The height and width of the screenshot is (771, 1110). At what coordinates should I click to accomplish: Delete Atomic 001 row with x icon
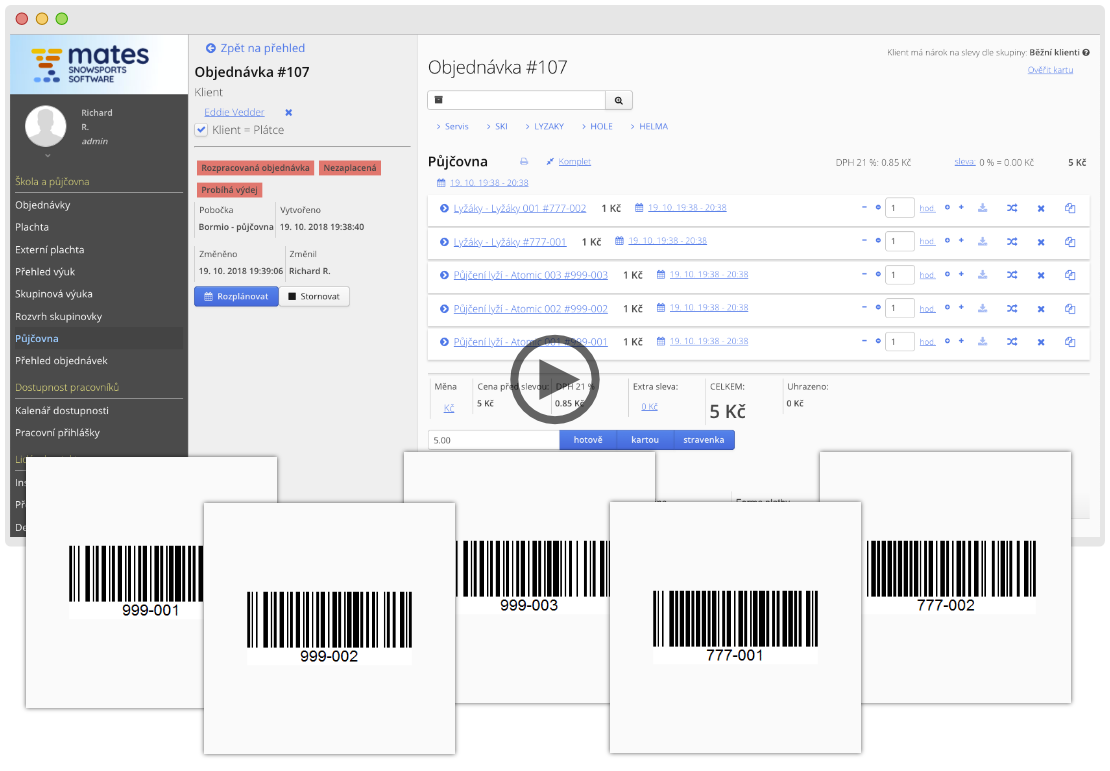pyautogui.click(x=1041, y=343)
